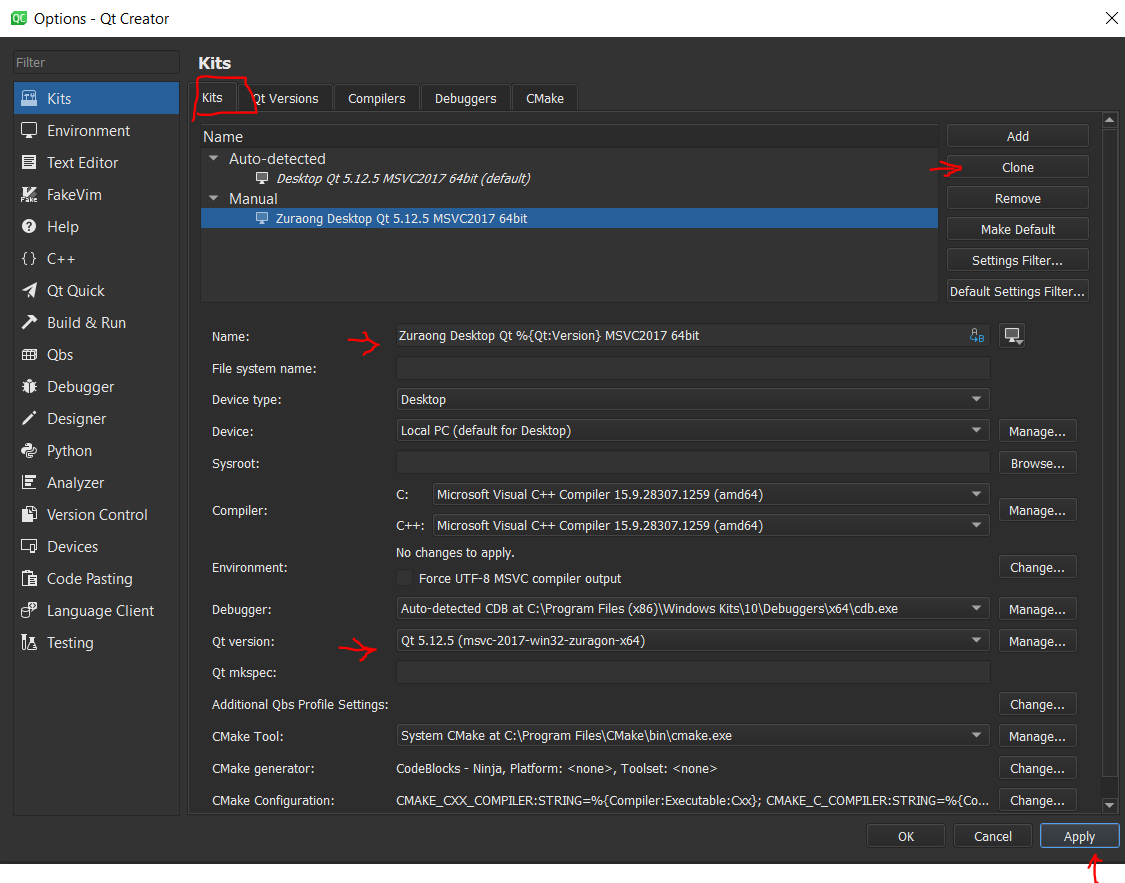Screen dimensions: 1125x883
Task: Click the monitor icon of the Zuraong kit
Action: point(262,218)
